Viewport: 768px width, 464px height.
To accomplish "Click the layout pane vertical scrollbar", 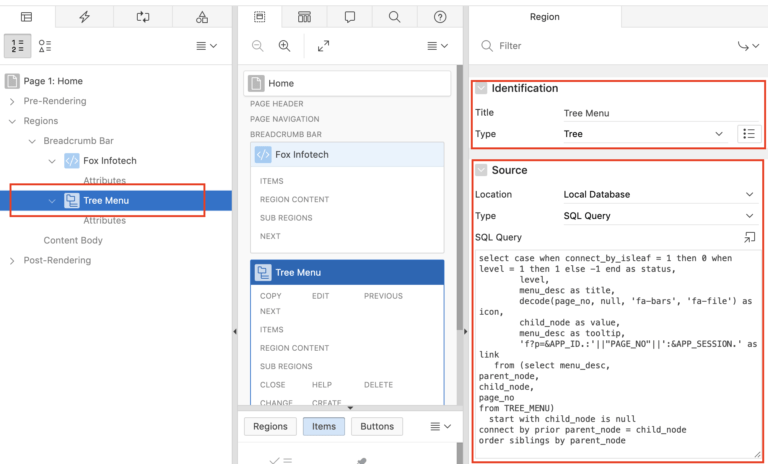I will [459, 196].
